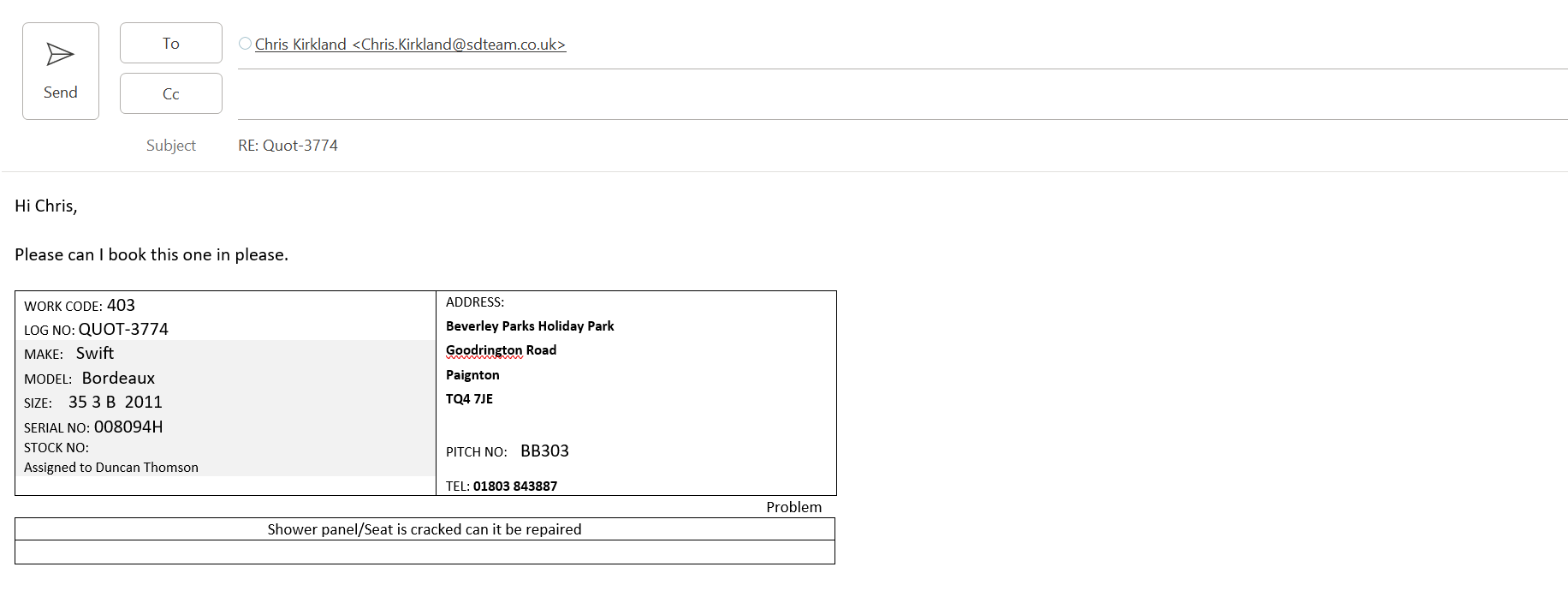Select the Chris Kirkland recipient address
Viewport: 1568px width, 597px height.
(x=410, y=45)
